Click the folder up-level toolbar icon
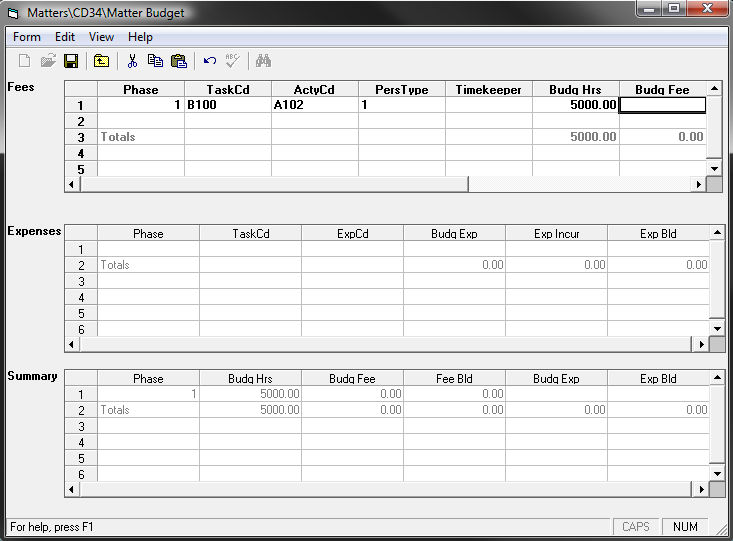This screenshot has height=541, width=733. coord(102,61)
